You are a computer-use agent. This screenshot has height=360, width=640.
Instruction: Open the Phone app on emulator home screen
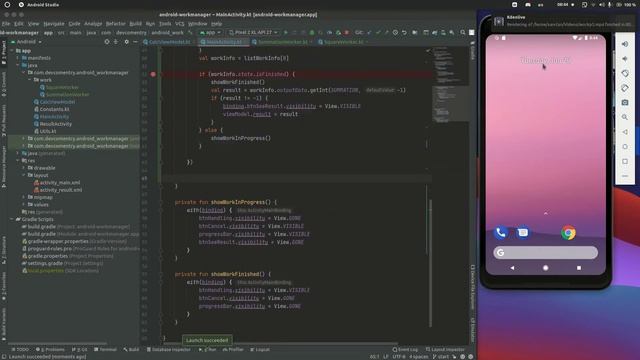500,233
